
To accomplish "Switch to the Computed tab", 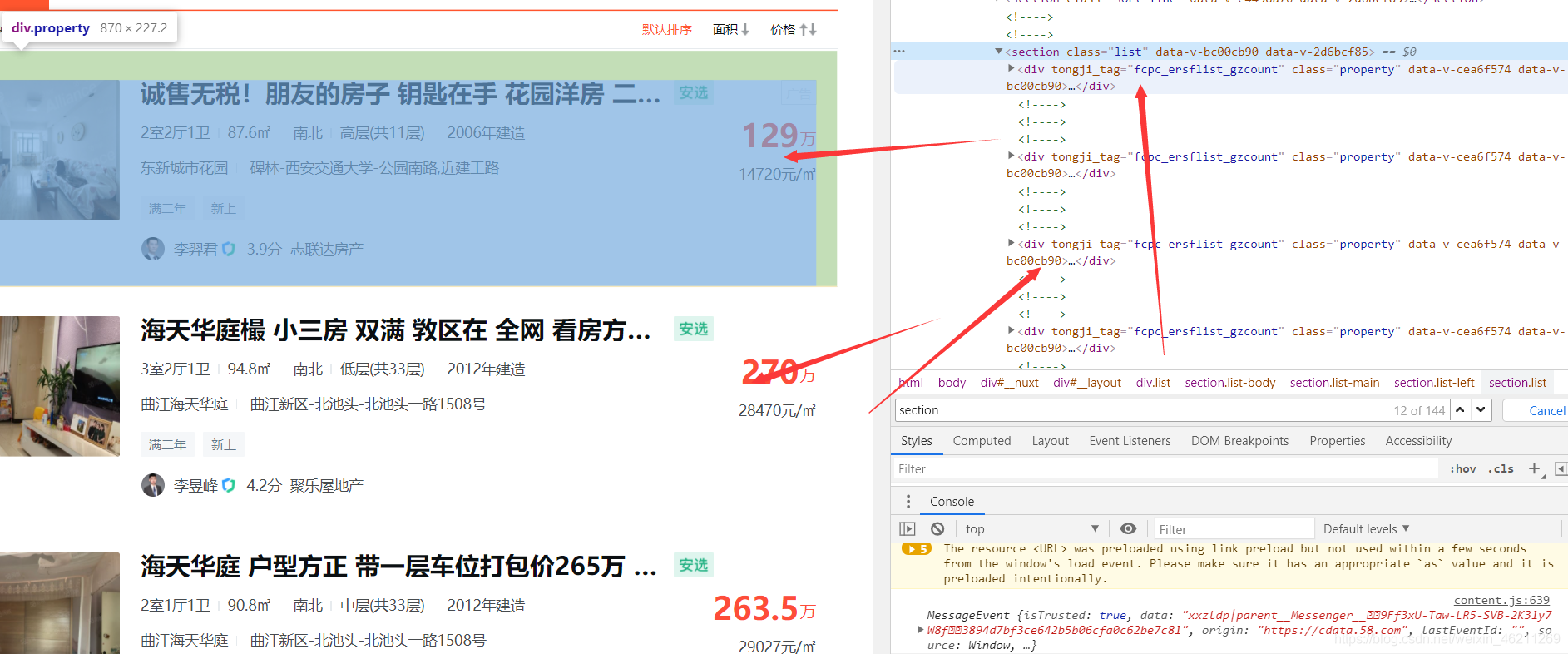I will (x=982, y=441).
